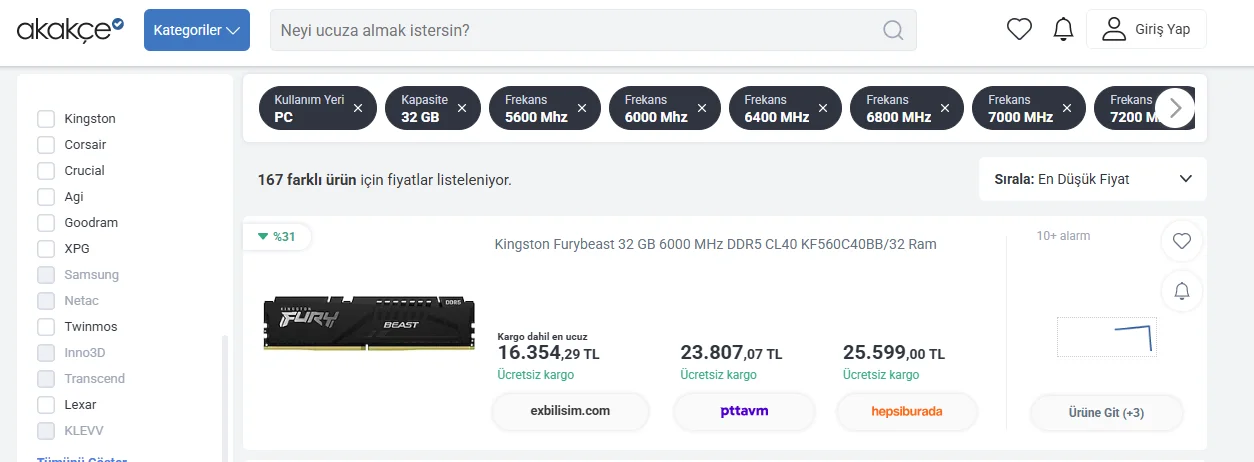Open Kingston Furybeast 32 GB product title

[x=716, y=244]
